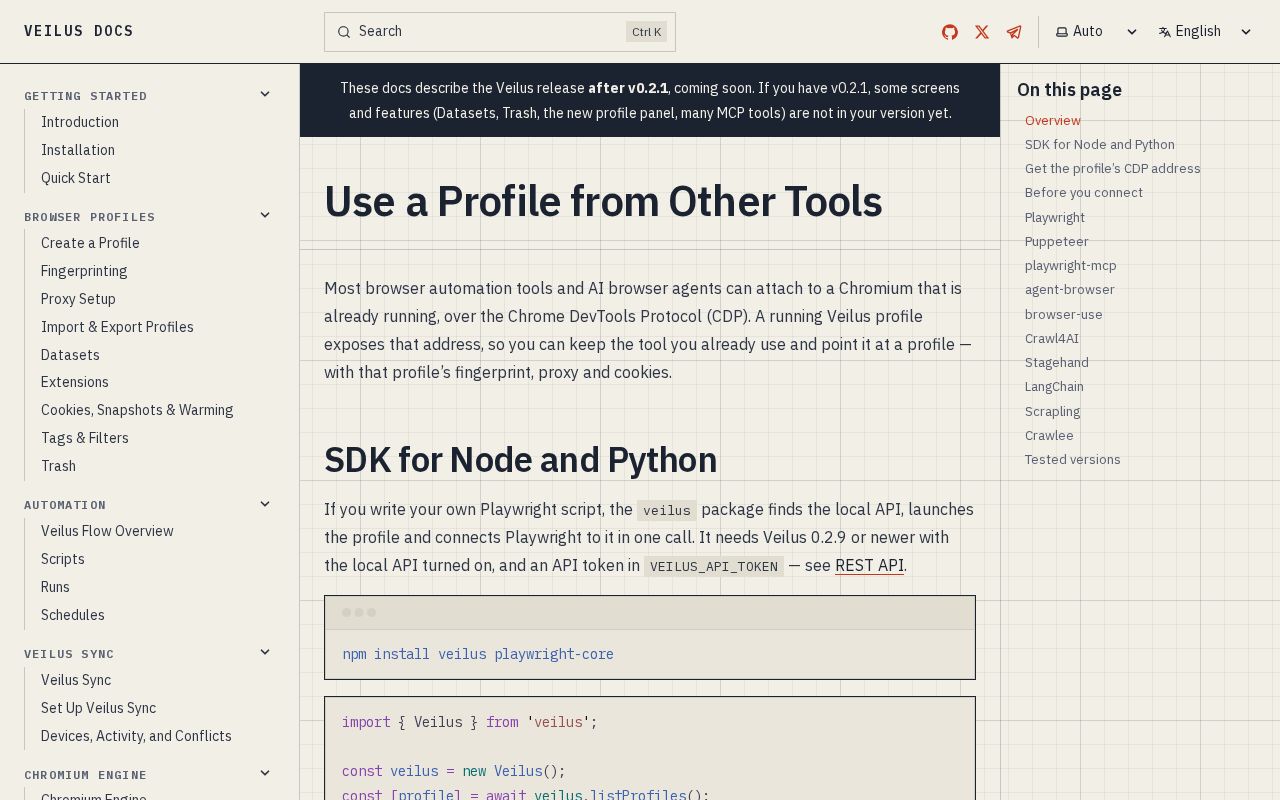Collapse the Veilus Sync section
The image size is (1280, 800).
tap(265, 652)
